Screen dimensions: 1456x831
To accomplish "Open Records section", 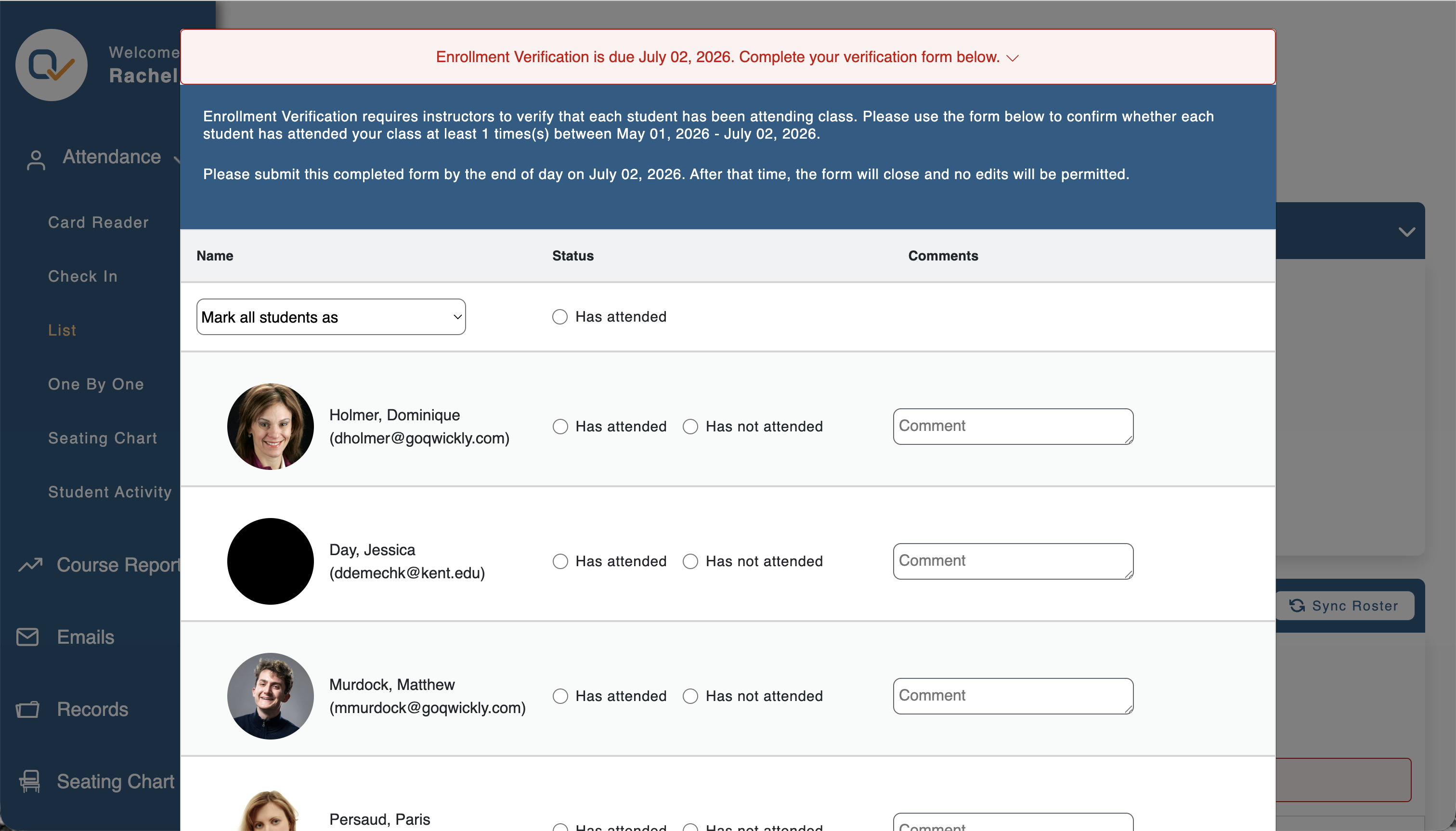I will tap(92, 710).
